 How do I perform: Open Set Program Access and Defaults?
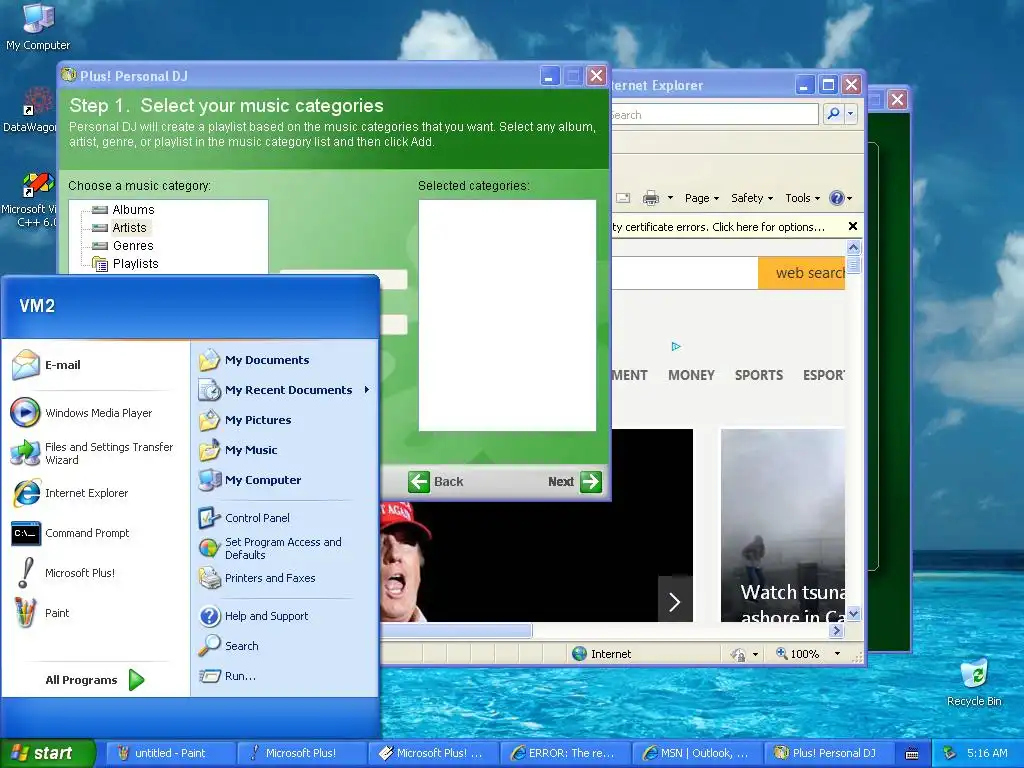point(270,548)
